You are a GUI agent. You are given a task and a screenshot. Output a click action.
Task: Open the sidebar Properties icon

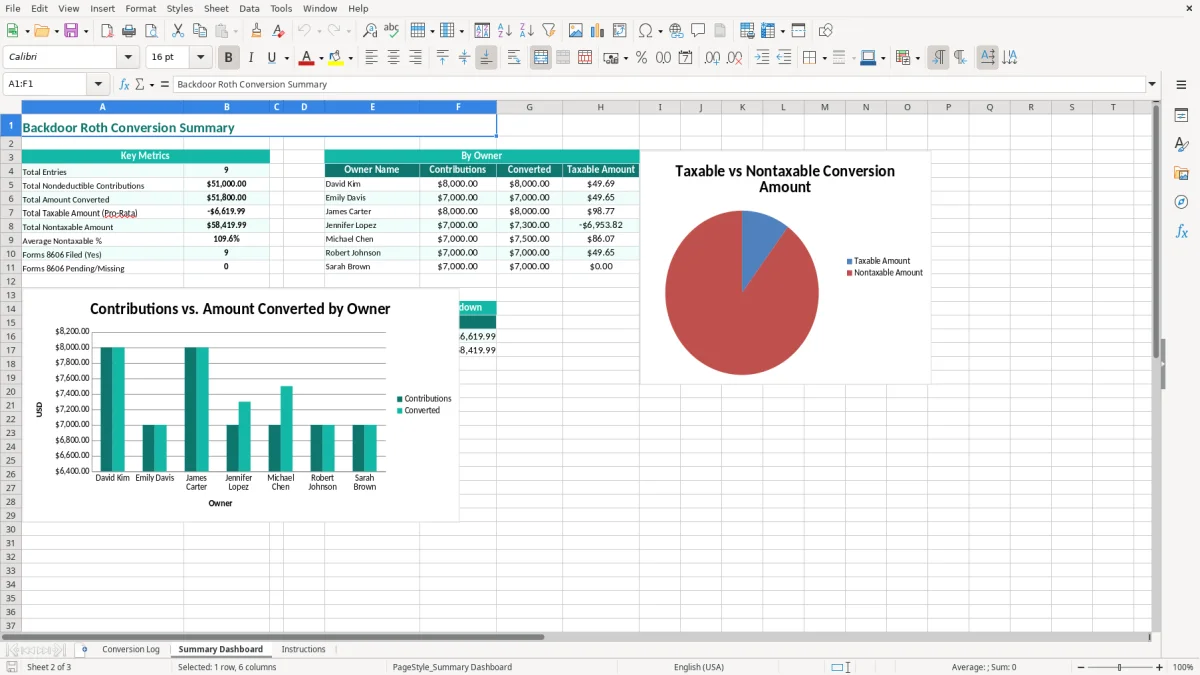1181,116
